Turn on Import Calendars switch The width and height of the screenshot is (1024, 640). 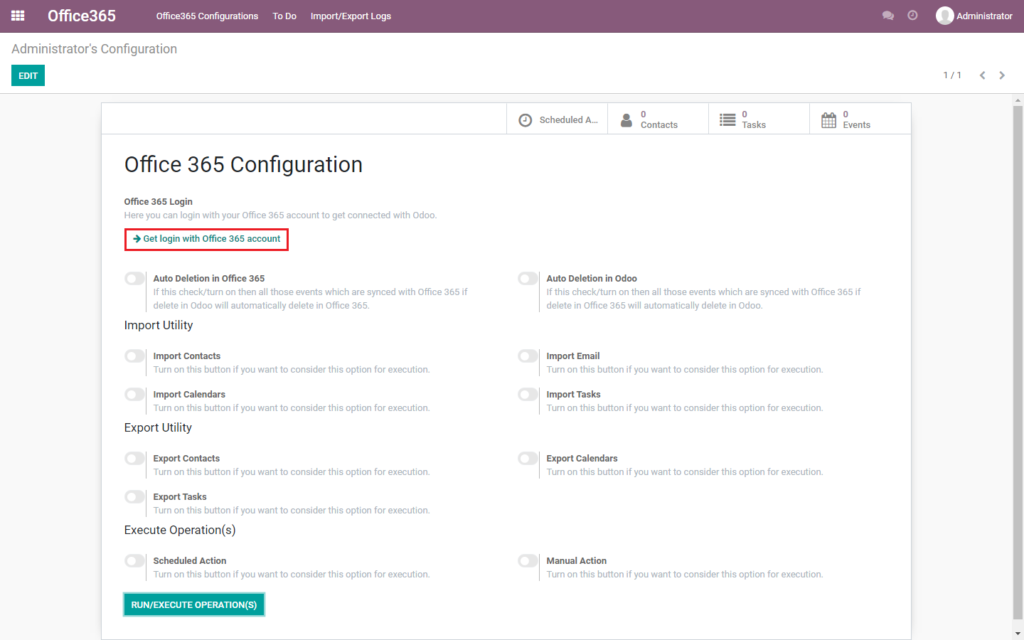[x=135, y=394]
